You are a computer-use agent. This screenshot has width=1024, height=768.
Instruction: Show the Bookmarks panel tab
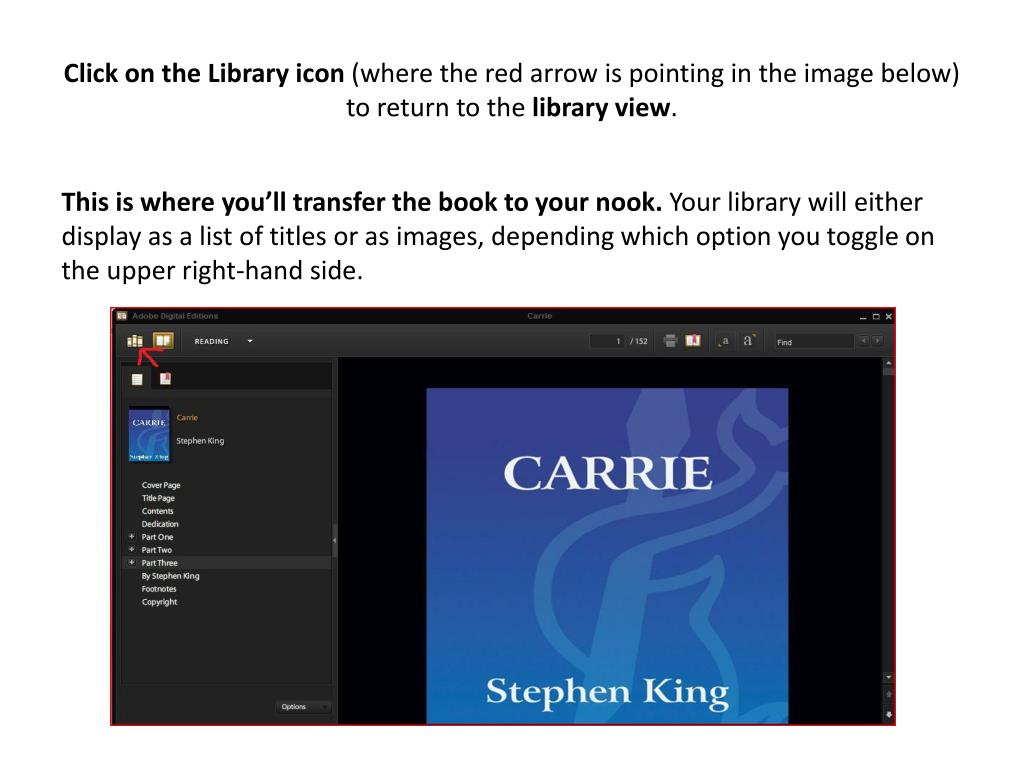click(165, 379)
